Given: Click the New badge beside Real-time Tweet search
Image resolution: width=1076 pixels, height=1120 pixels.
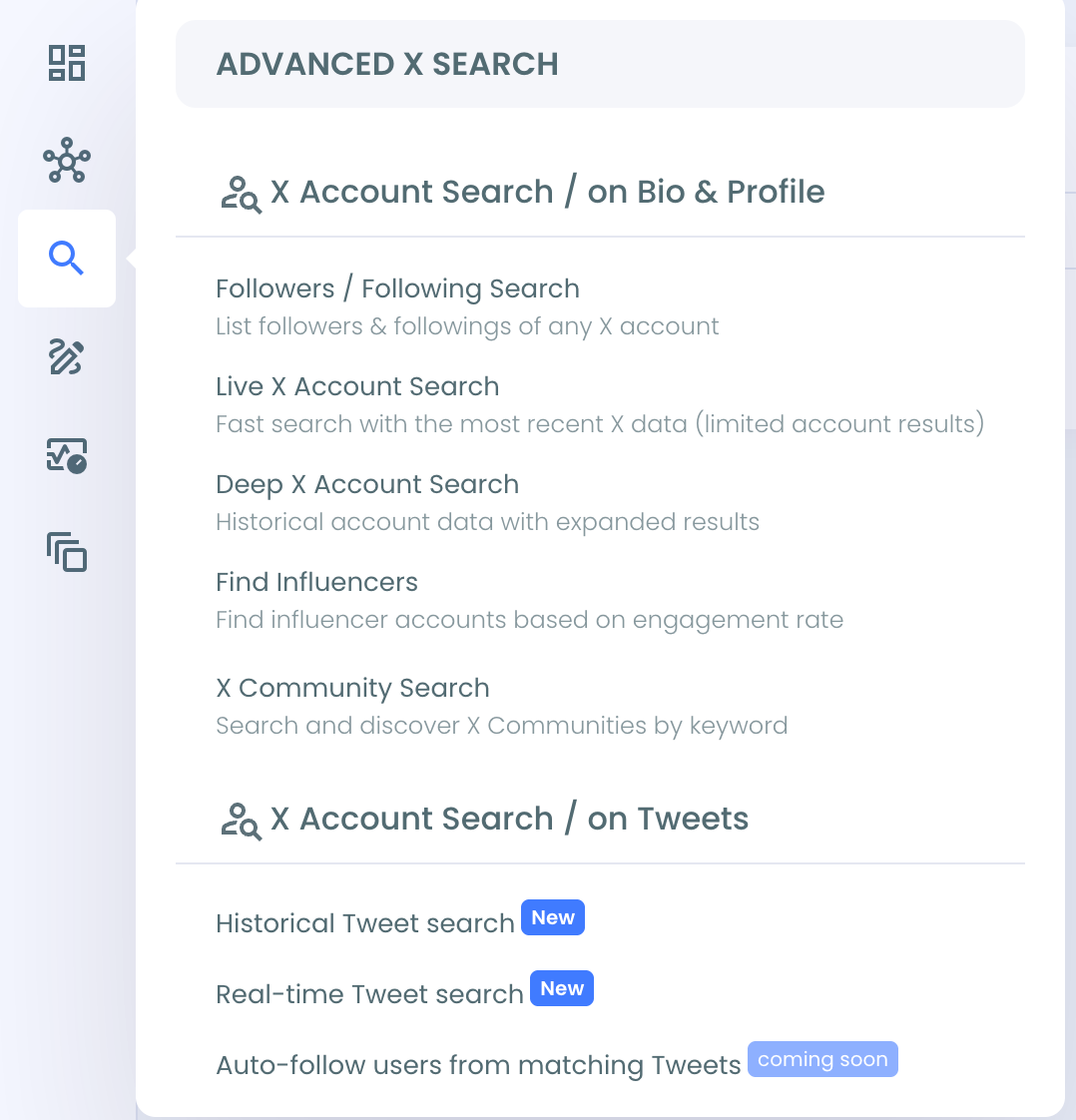Looking at the screenshot, I should tap(562, 988).
